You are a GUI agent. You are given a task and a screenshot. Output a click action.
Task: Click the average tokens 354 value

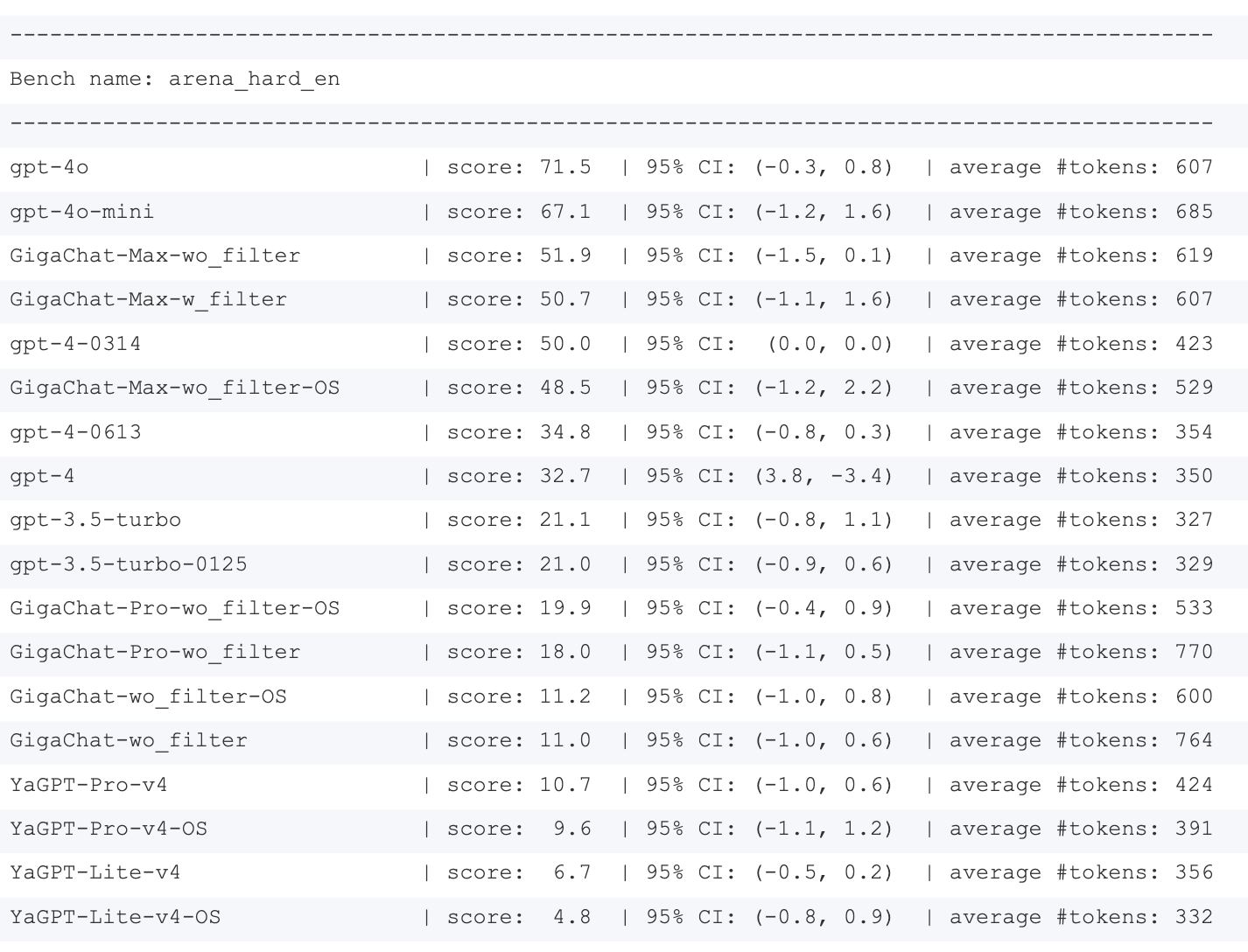[1194, 432]
